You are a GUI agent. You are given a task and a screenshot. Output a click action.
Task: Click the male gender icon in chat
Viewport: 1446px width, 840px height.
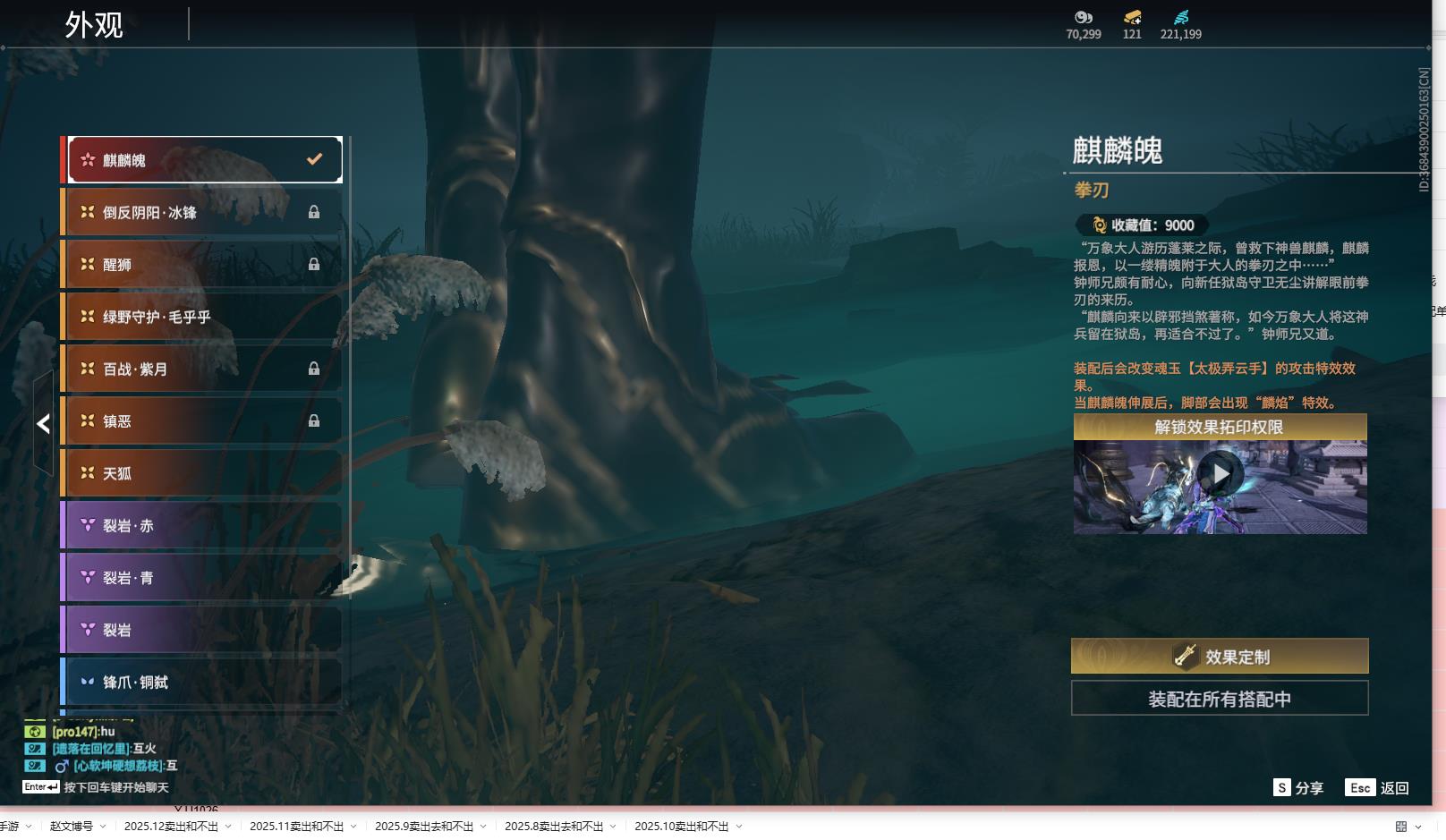tap(62, 766)
